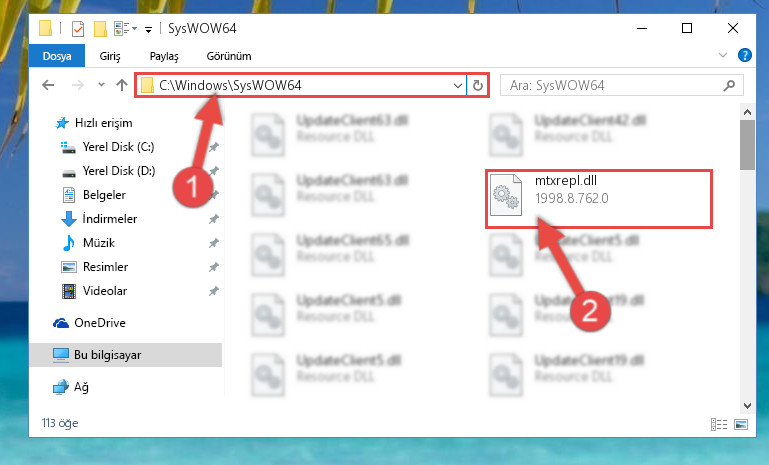The height and width of the screenshot is (465, 769).
Task: Expand the ribbon chevron
Action: coord(722,55)
